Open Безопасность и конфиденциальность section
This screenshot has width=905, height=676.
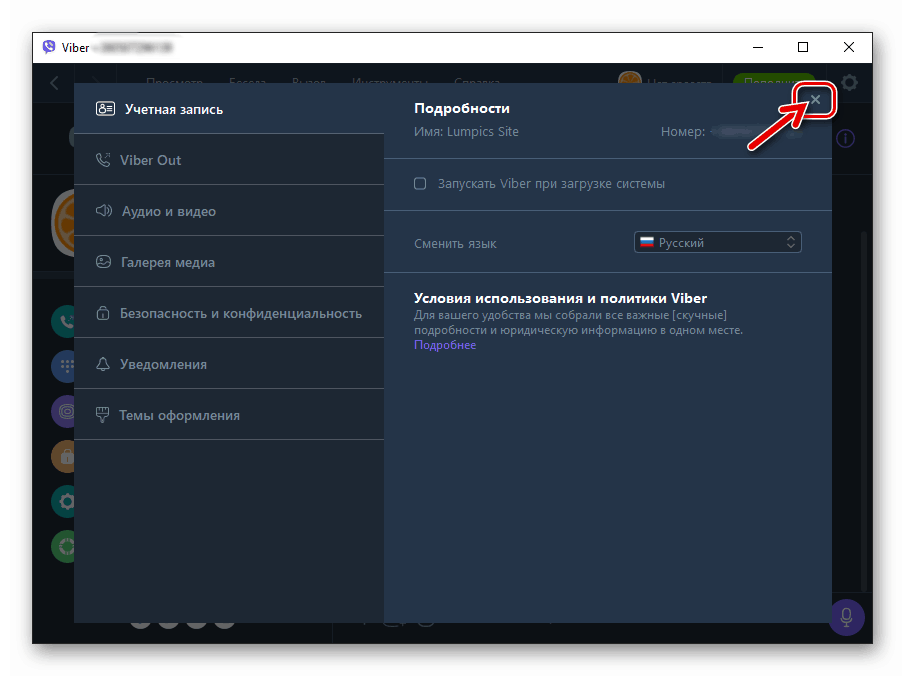click(x=229, y=313)
